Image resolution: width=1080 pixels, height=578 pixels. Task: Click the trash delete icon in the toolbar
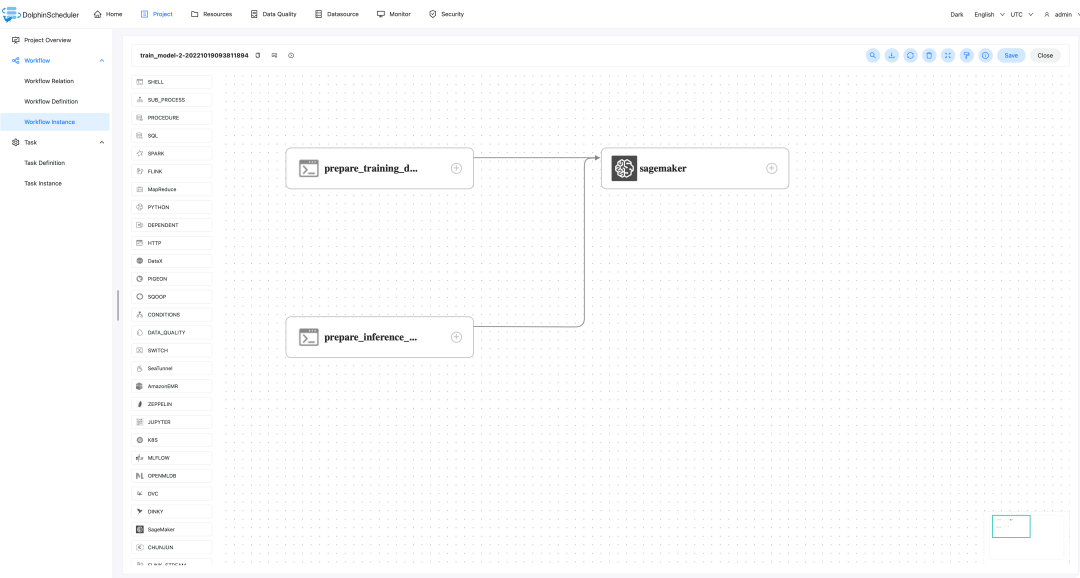click(929, 55)
